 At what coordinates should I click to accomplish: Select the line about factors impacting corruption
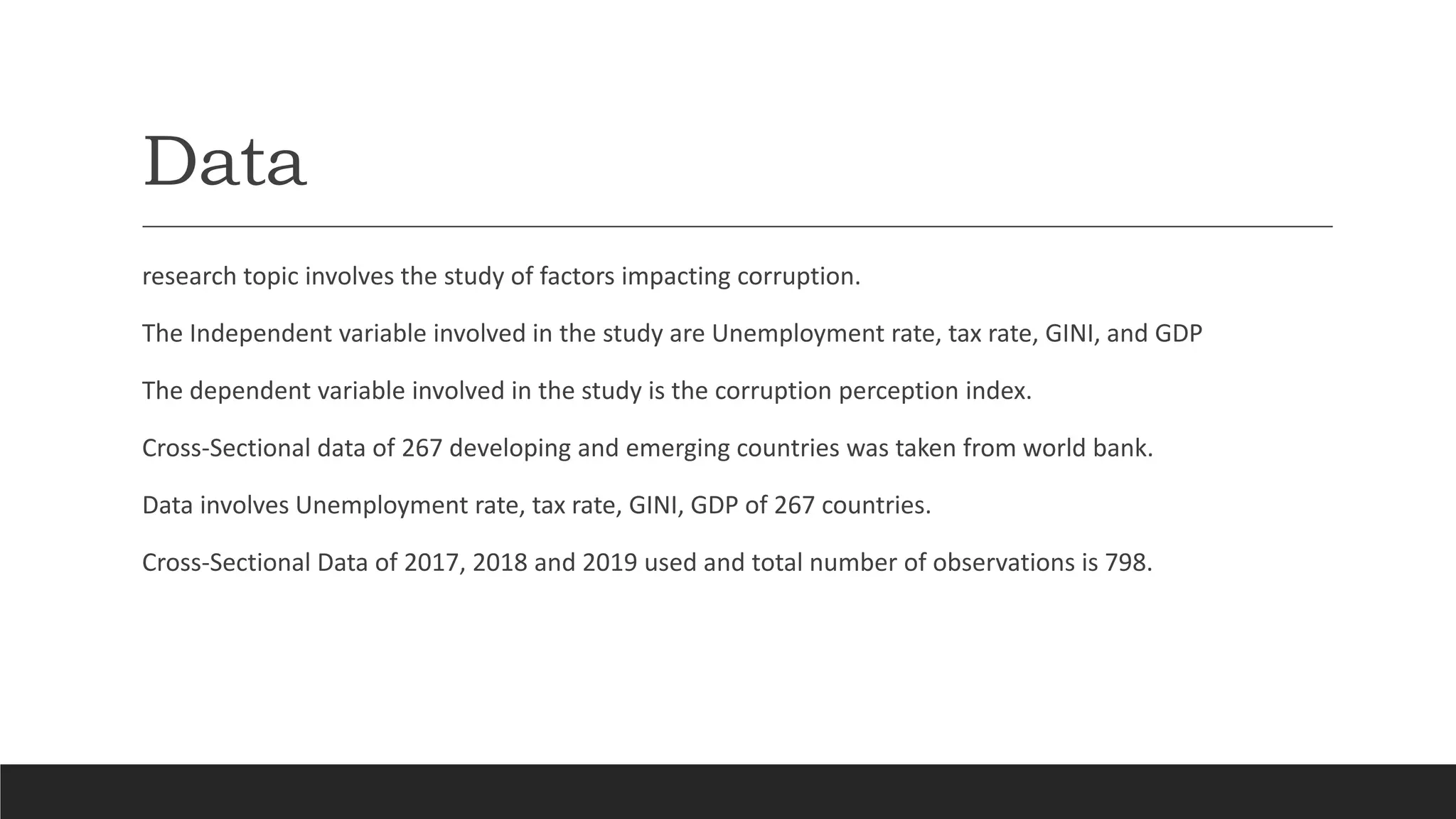coord(501,277)
